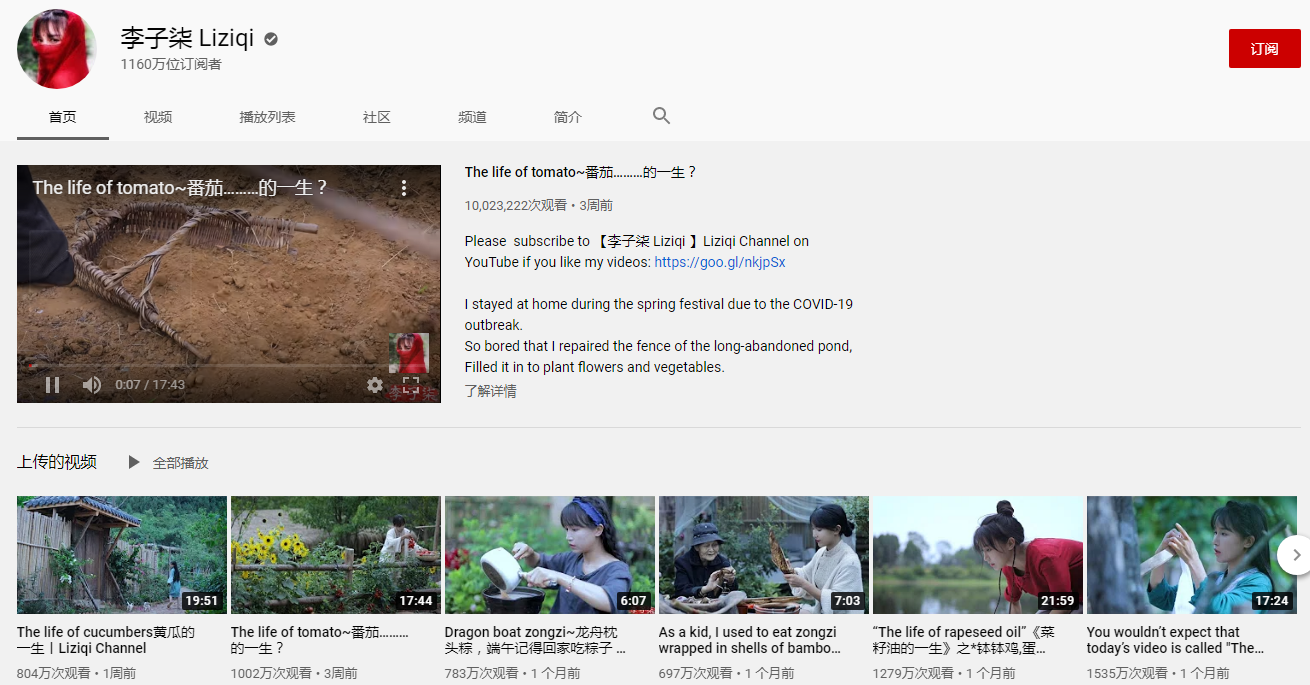Open the 播放列表 tab

267,117
